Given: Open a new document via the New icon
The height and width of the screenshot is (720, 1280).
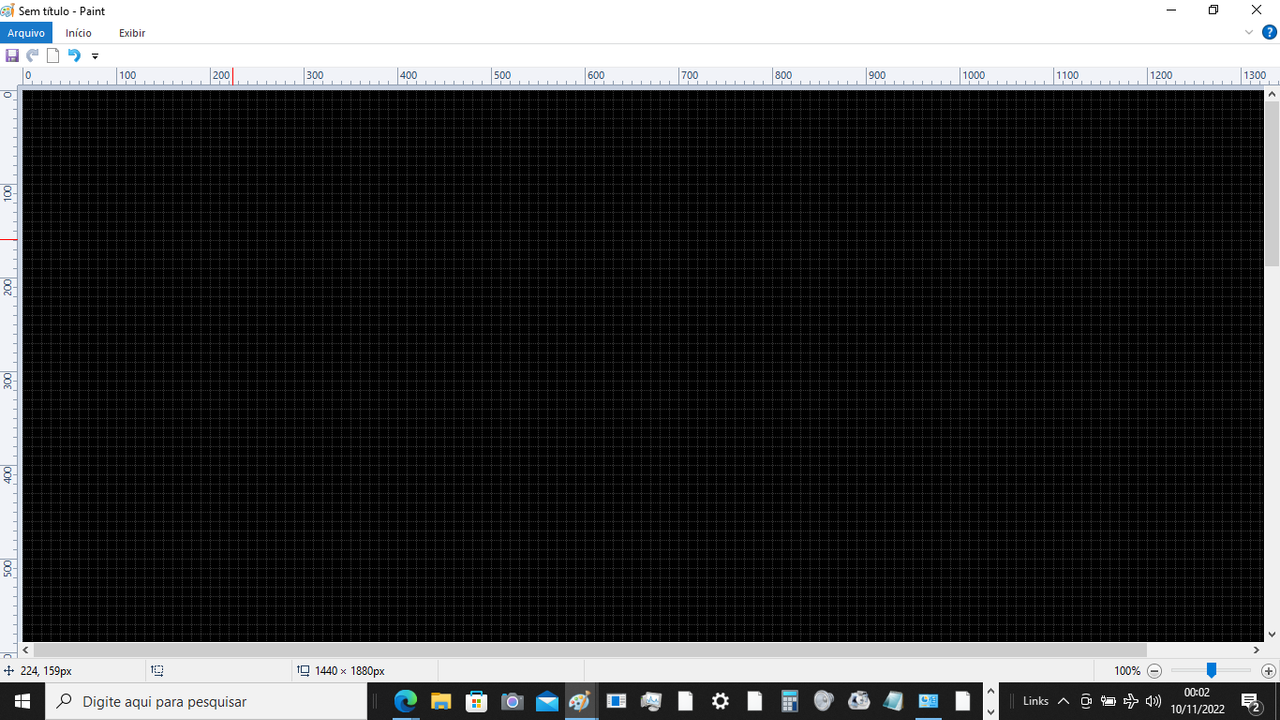Looking at the screenshot, I should coord(52,56).
